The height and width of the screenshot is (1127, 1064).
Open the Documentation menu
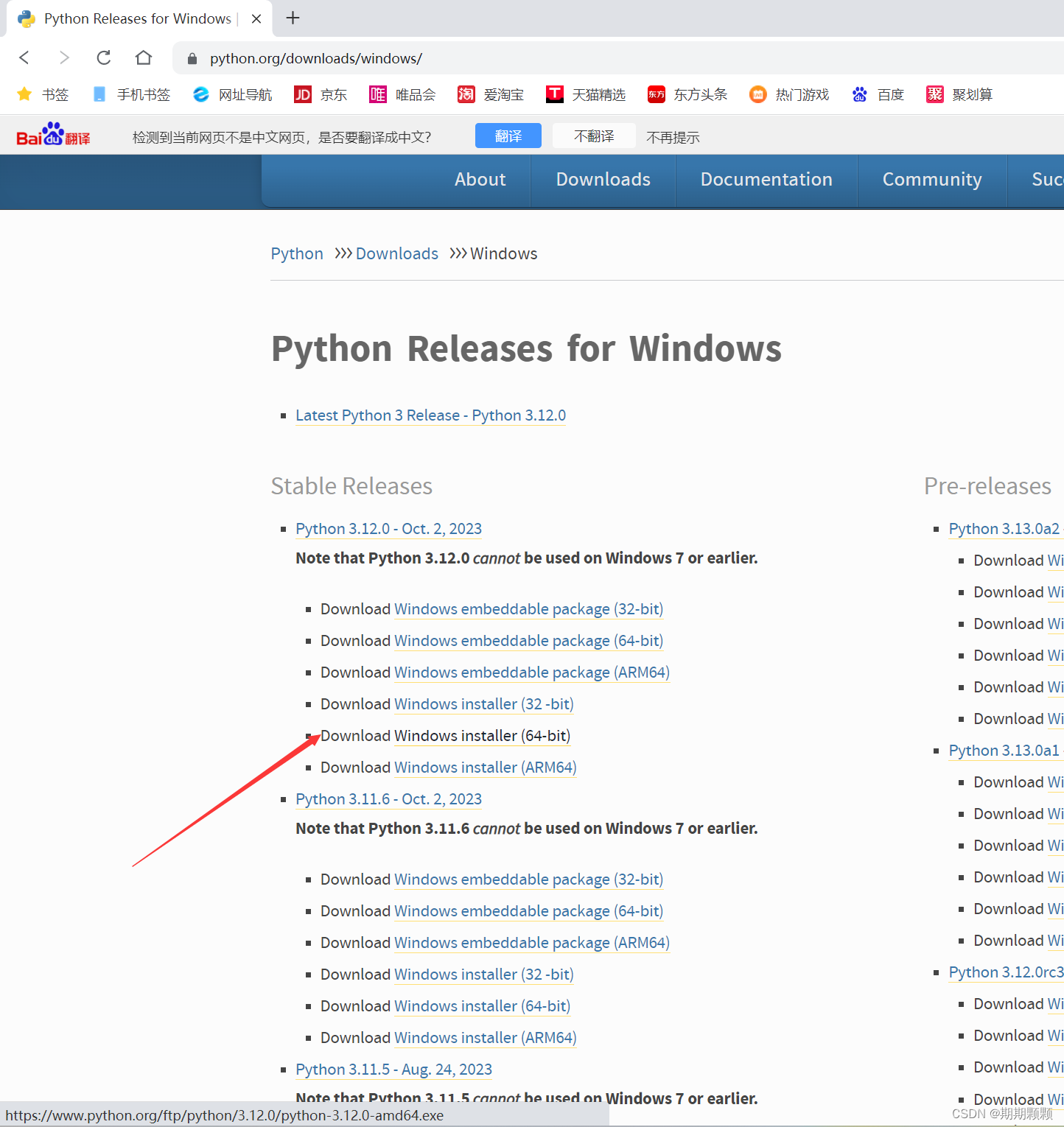click(x=766, y=179)
